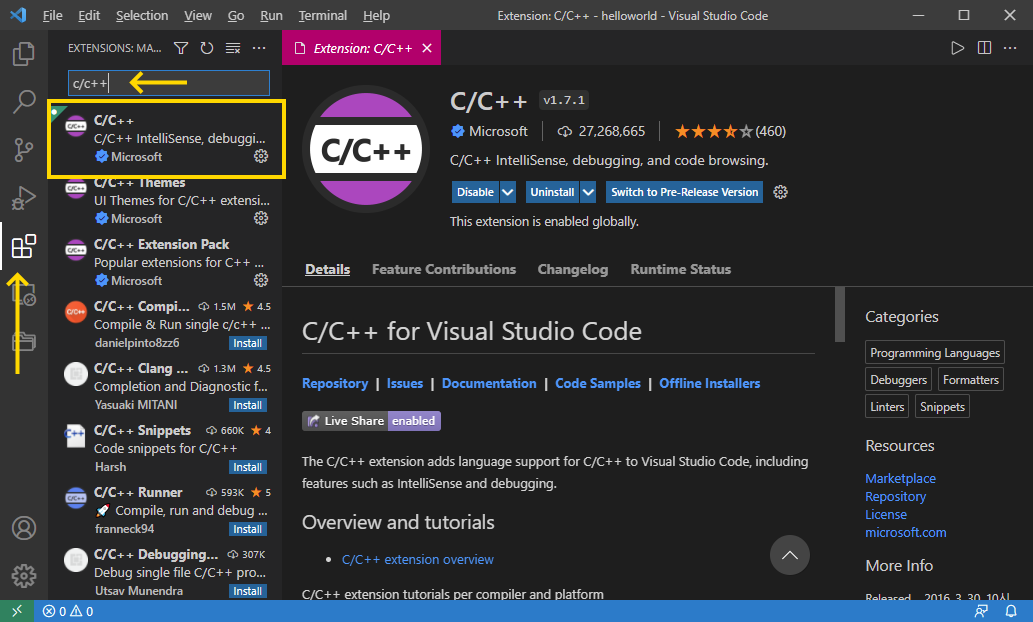1033x622 pixels.
Task: Expand the Disable button dropdown arrow
Action: click(507, 192)
